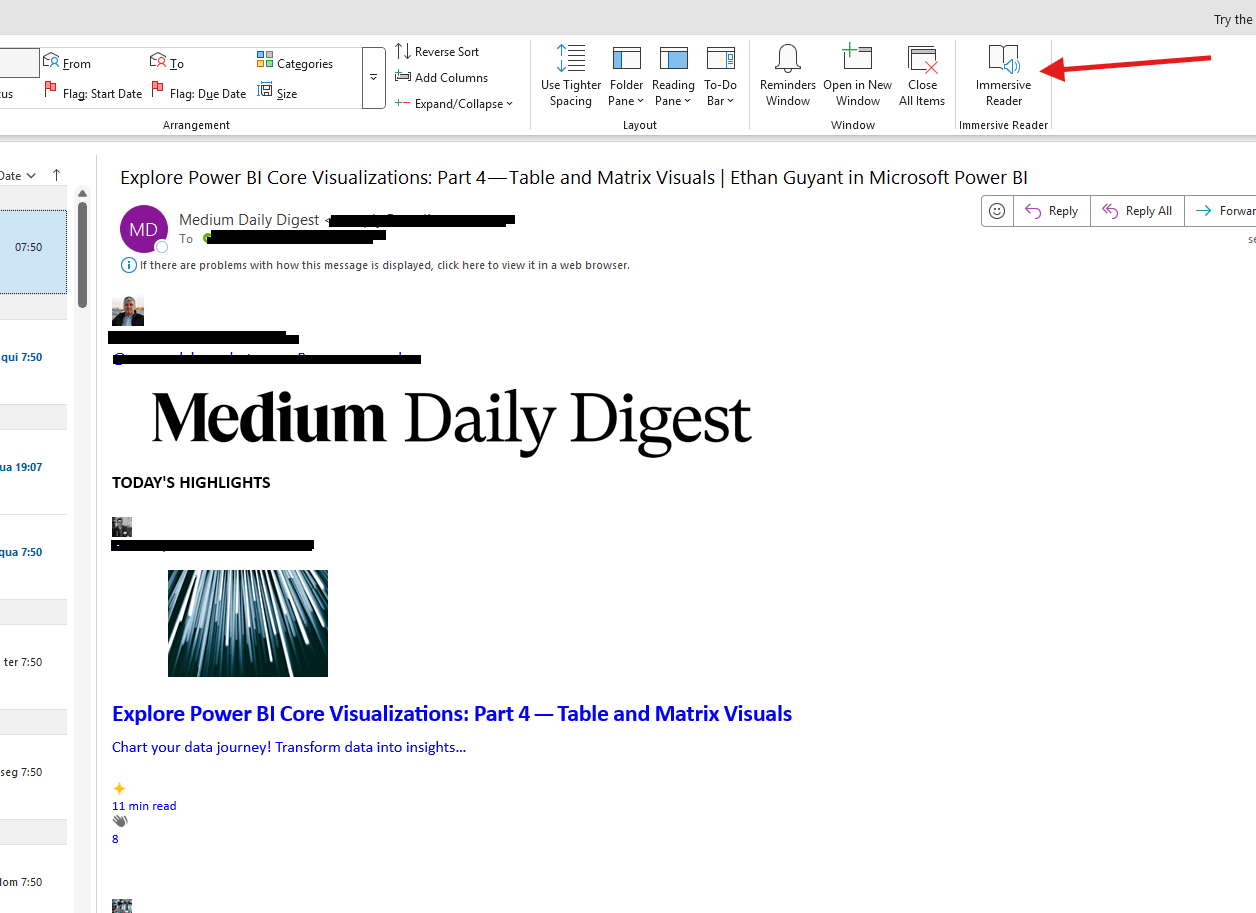This screenshot has height=913, width=1256.
Task: Click the clap icon under the article
Action: click(x=120, y=820)
